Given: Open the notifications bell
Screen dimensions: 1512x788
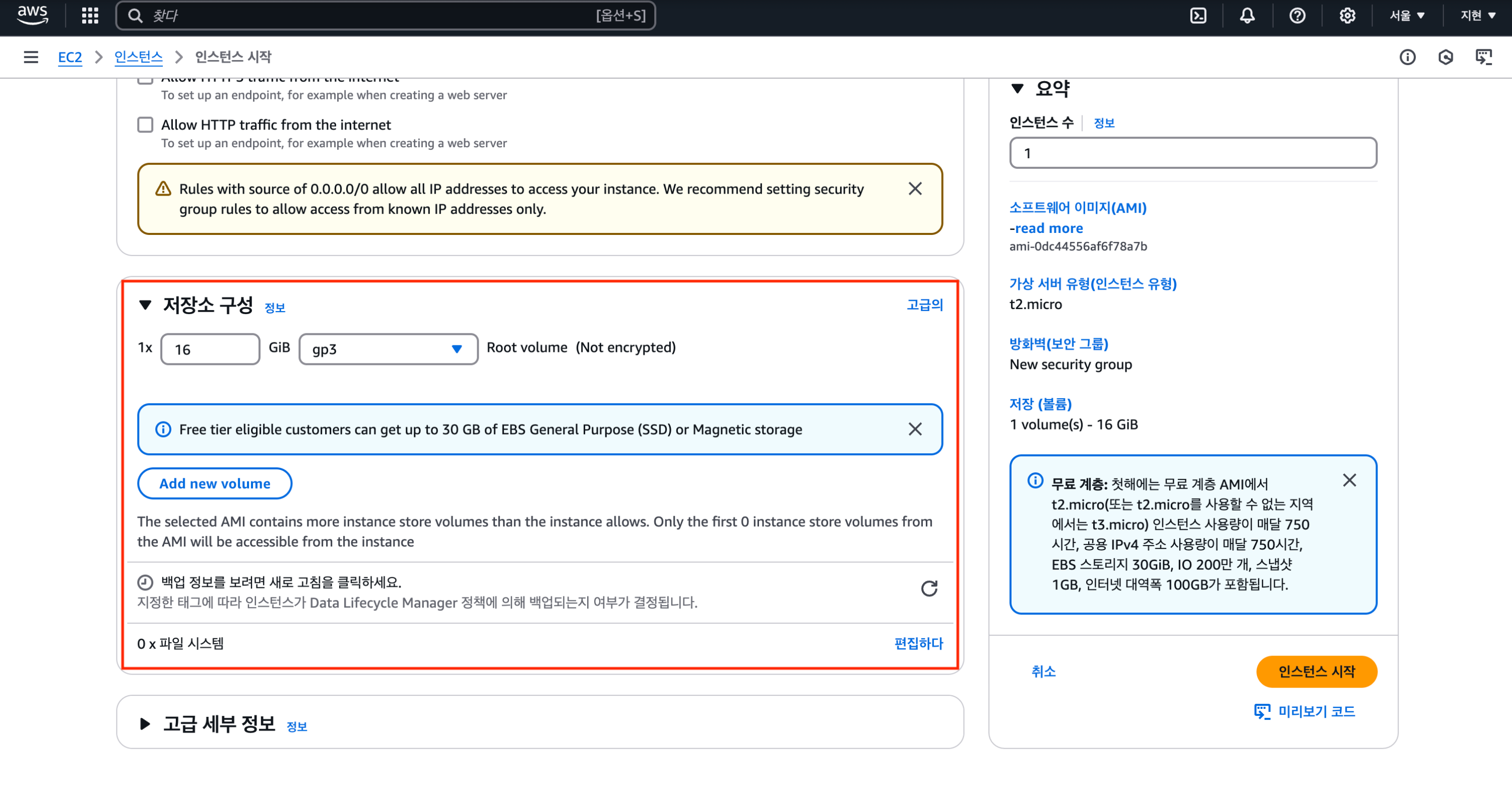Looking at the screenshot, I should pos(1247,15).
